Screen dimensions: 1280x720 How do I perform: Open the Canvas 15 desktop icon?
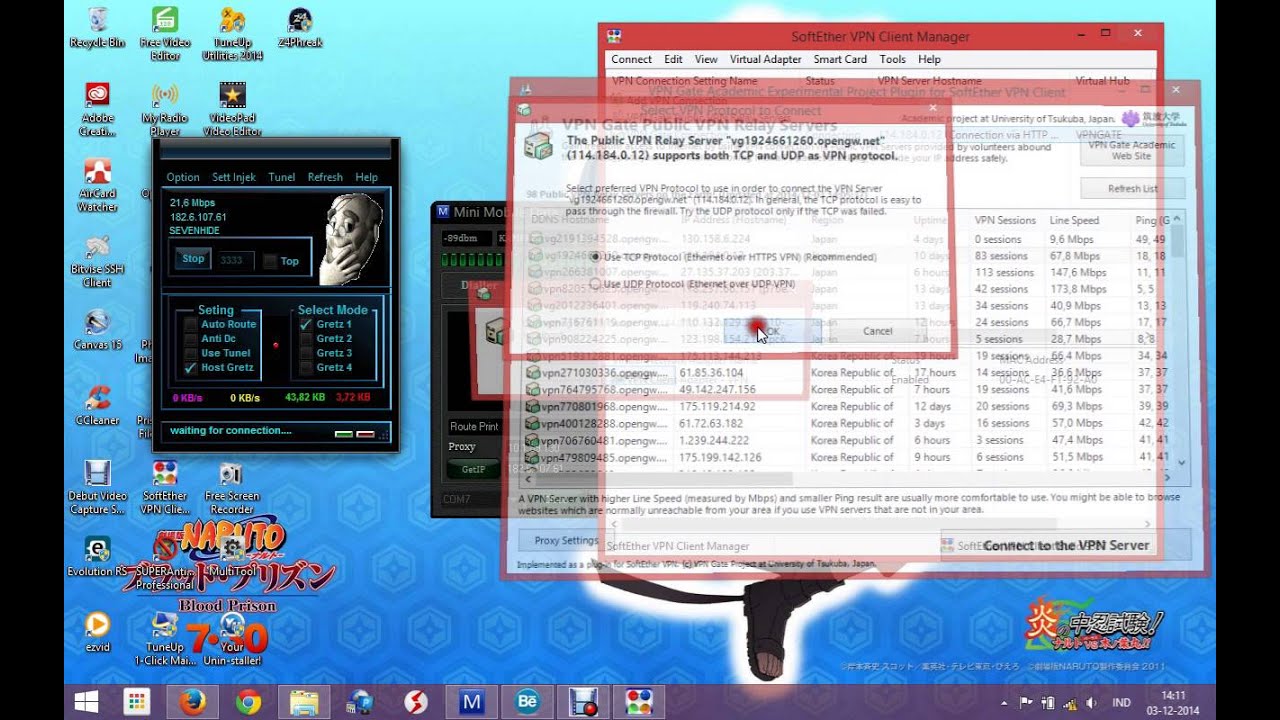97,330
